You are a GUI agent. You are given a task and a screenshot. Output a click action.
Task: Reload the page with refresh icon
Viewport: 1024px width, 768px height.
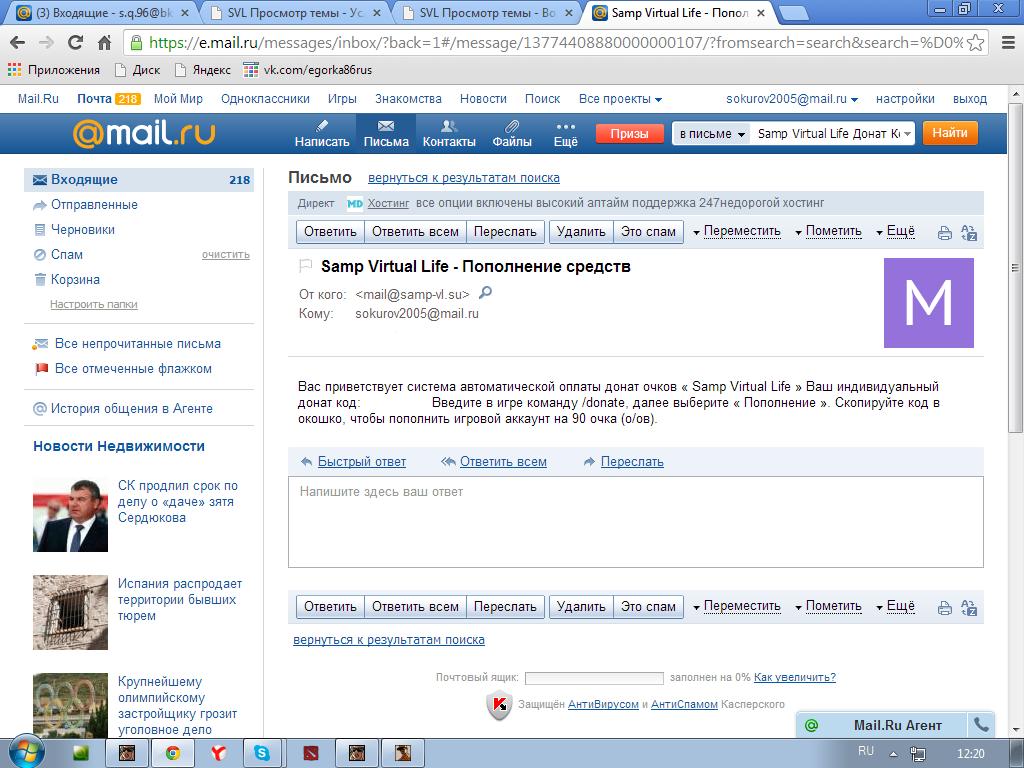76,42
